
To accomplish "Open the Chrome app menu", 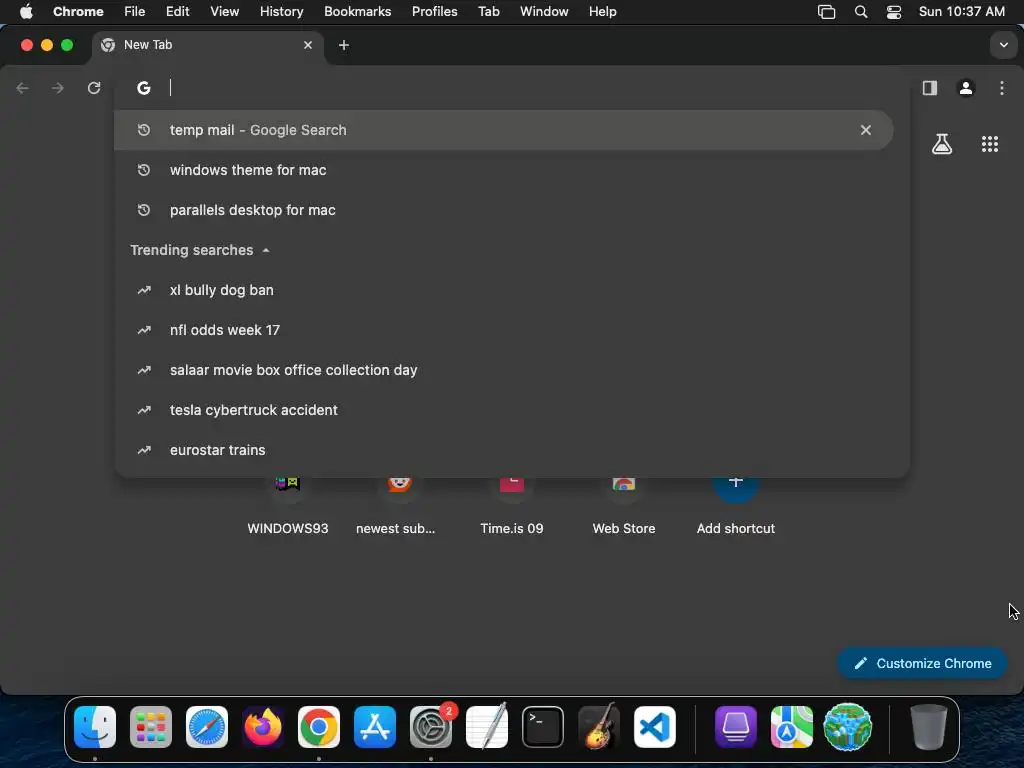I will pos(78,12).
